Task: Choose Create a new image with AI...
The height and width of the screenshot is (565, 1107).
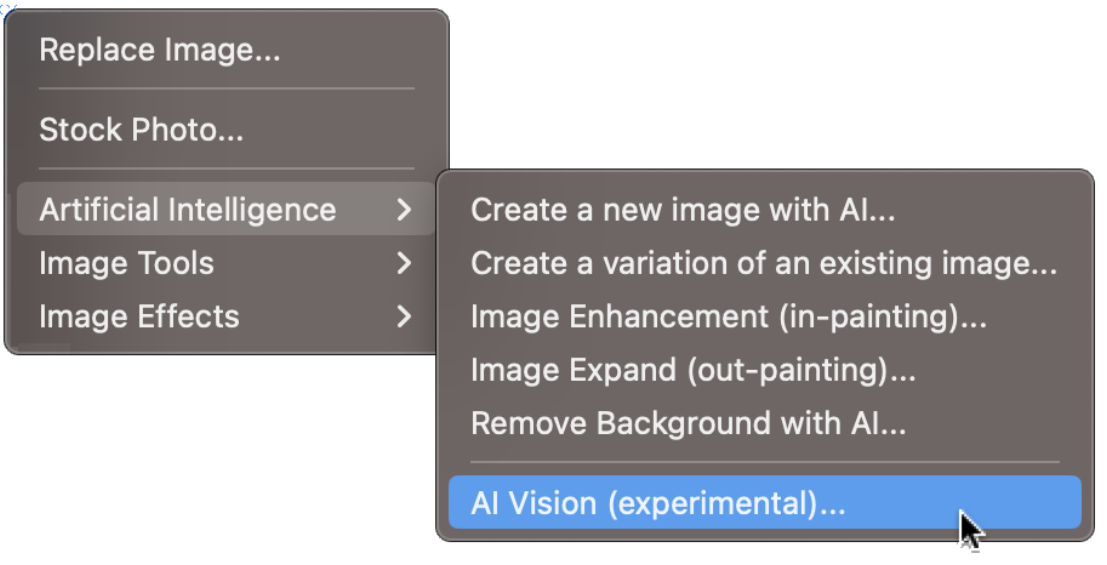Action: 683,210
